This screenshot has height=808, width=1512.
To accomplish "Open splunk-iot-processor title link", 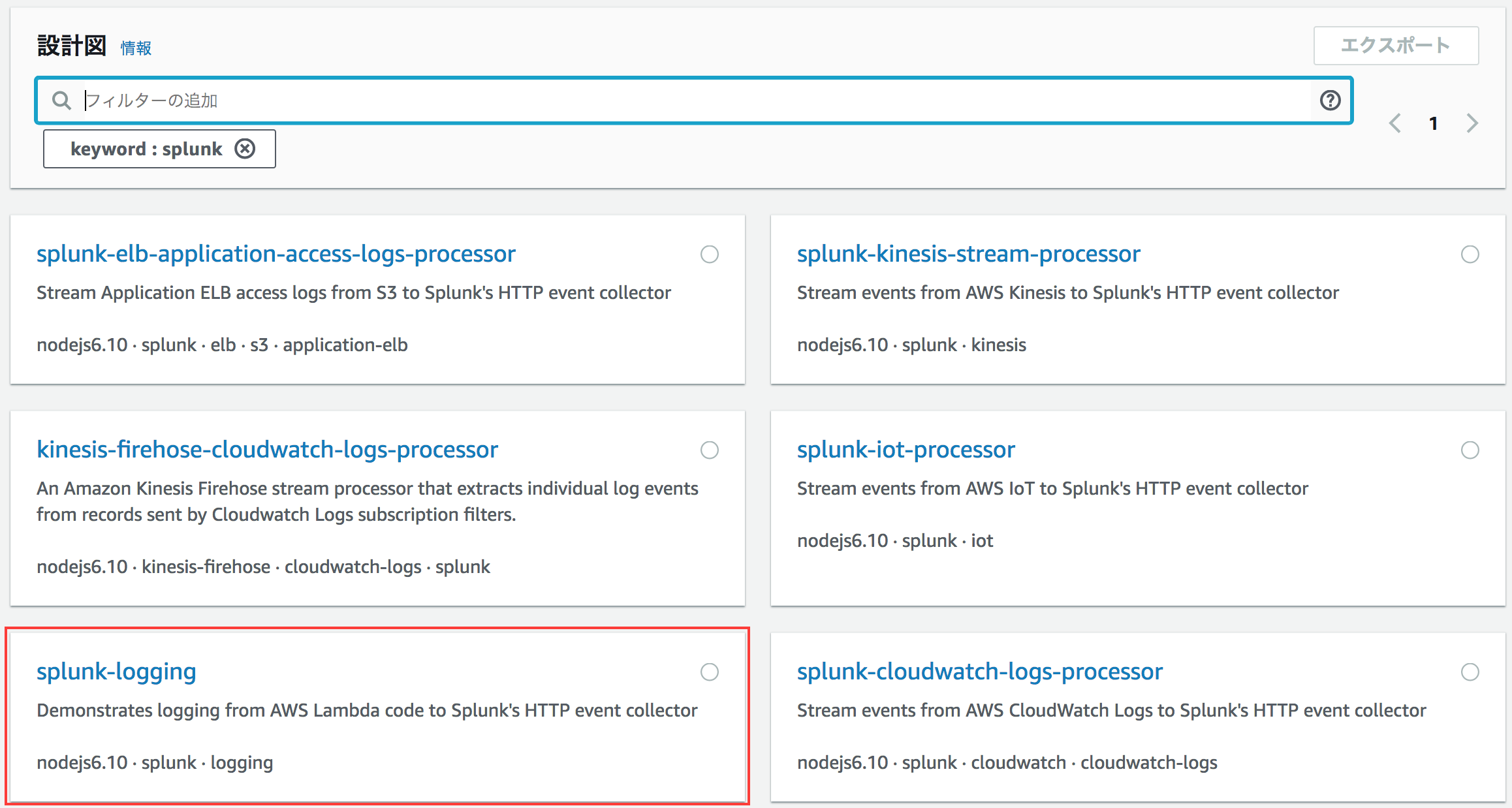I will coord(906,450).
